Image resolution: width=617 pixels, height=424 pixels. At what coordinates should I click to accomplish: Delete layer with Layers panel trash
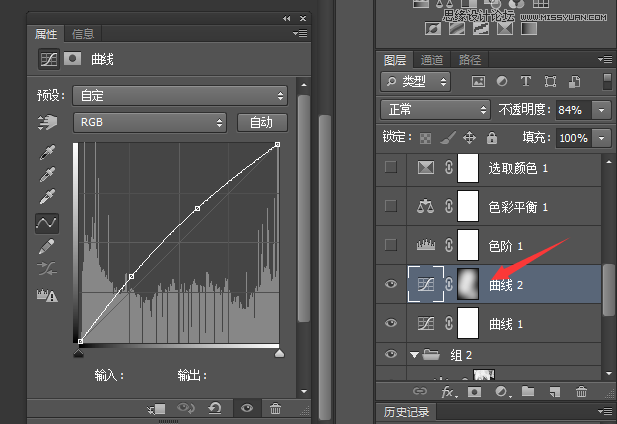click(x=581, y=391)
